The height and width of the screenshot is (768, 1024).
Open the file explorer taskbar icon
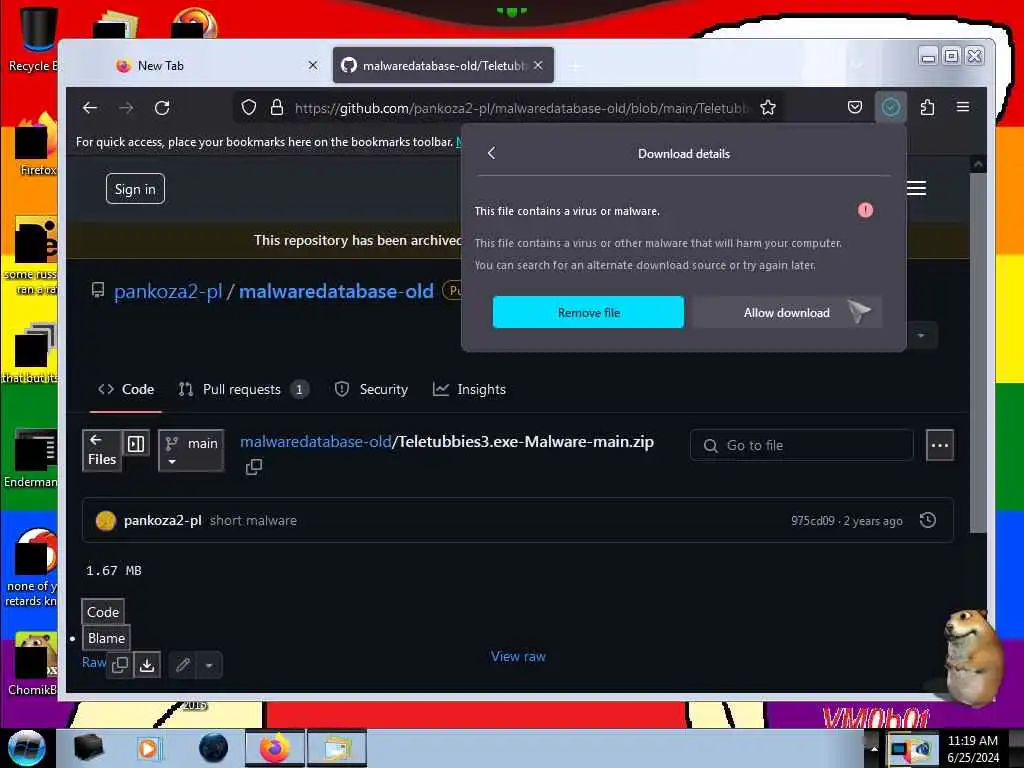336,748
